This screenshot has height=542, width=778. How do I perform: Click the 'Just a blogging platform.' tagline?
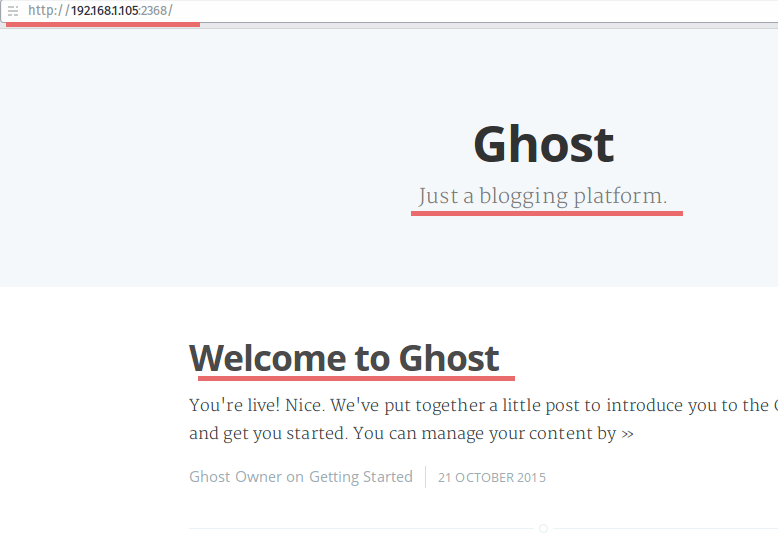point(542,196)
